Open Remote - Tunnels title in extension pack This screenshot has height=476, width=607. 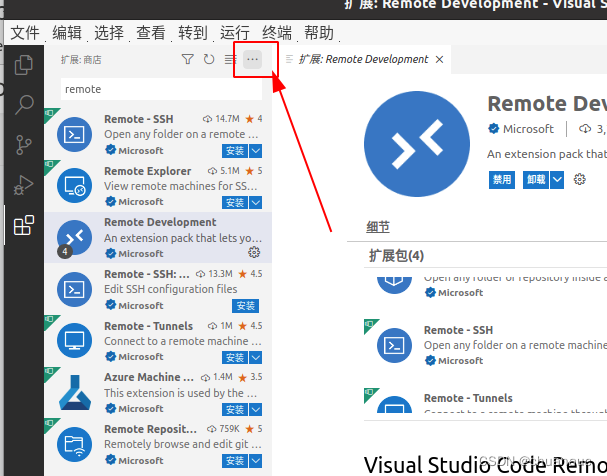(468, 398)
